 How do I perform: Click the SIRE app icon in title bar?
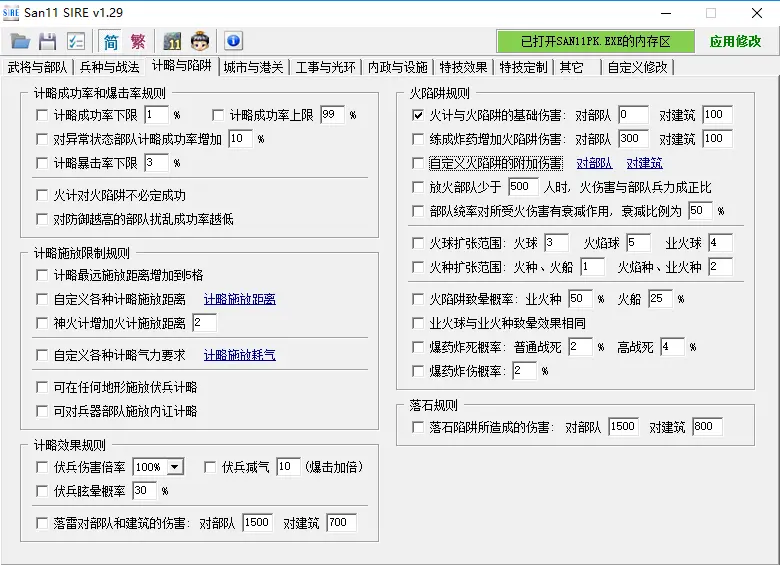point(10,12)
